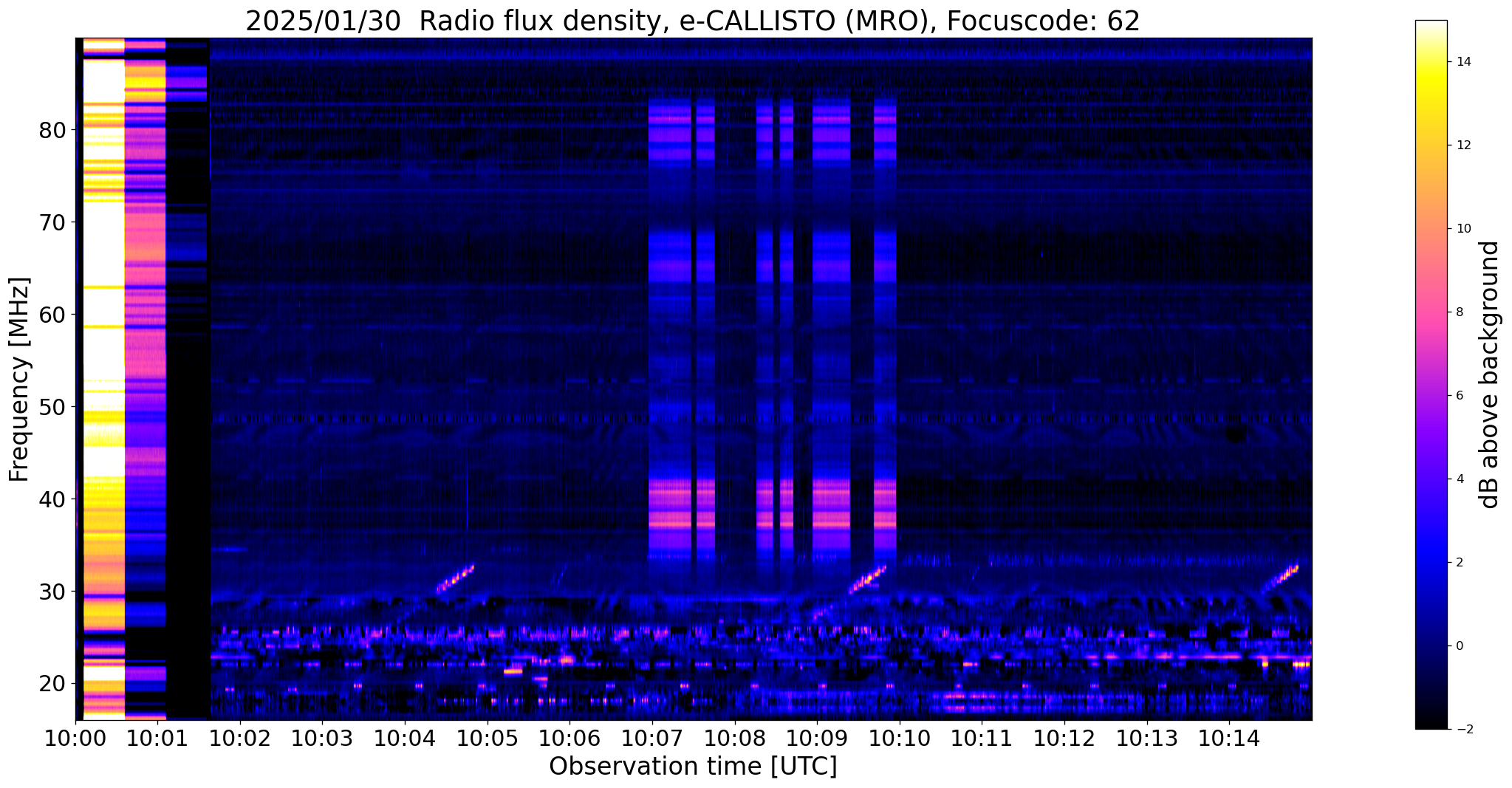Click the 10:06 time tick label
The width and height of the screenshot is (1512, 788).
569,739
